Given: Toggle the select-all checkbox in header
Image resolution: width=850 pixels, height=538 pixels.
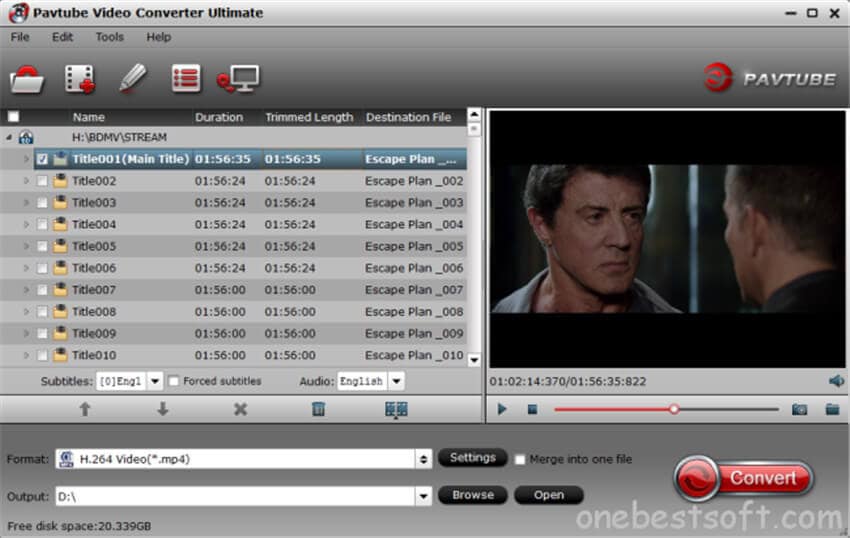Looking at the screenshot, I should tap(14, 117).
